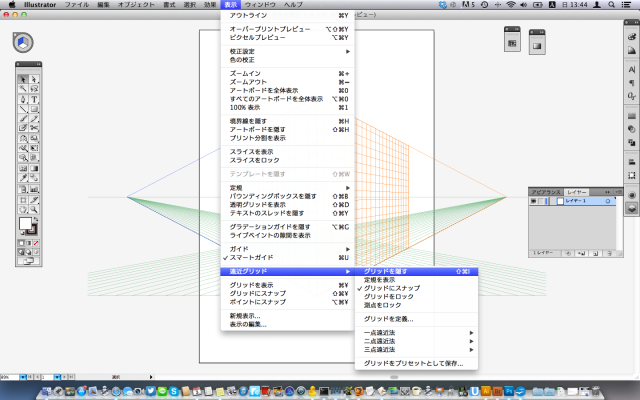Select the Magic Wand tool

[x=23, y=89]
